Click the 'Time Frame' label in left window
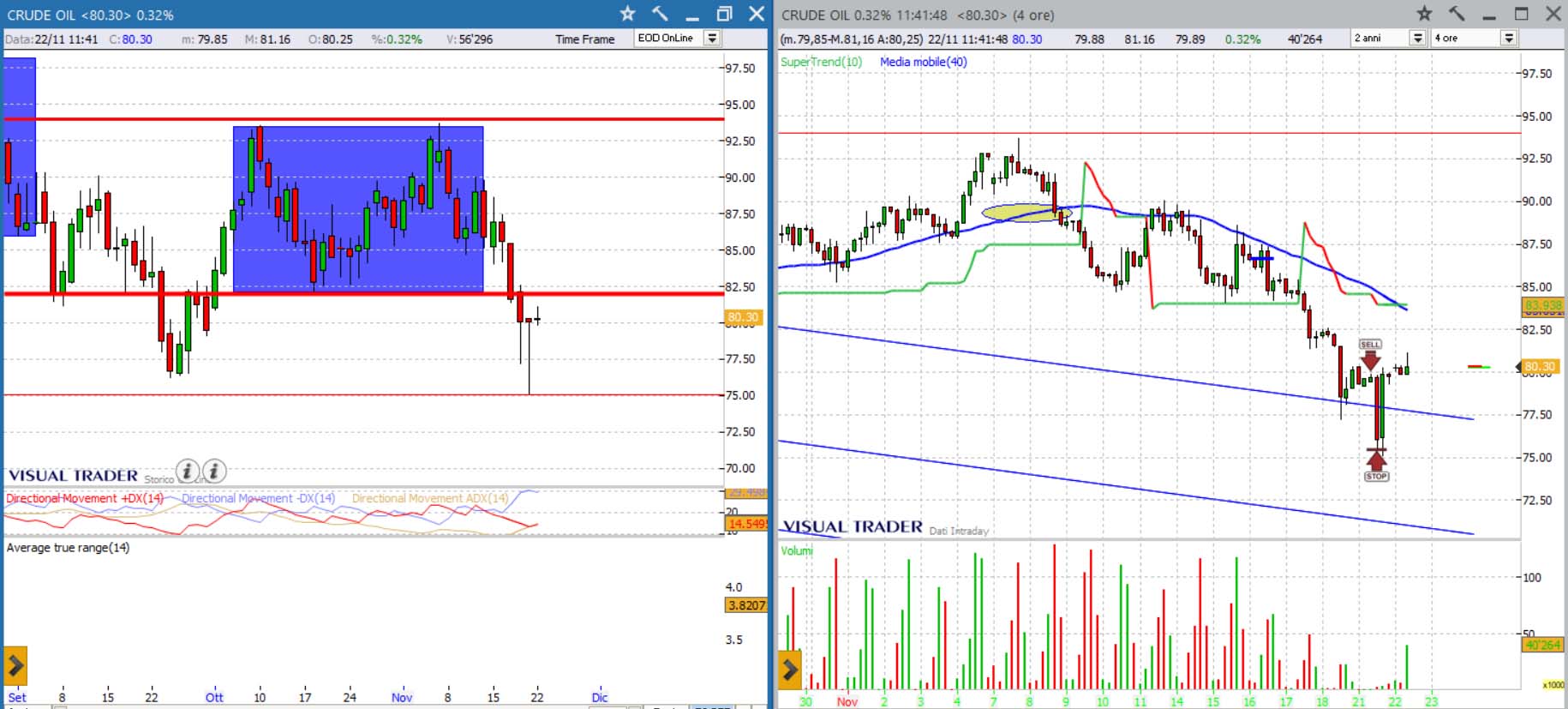Image resolution: width=1568 pixels, height=709 pixels. [x=584, y=39]
